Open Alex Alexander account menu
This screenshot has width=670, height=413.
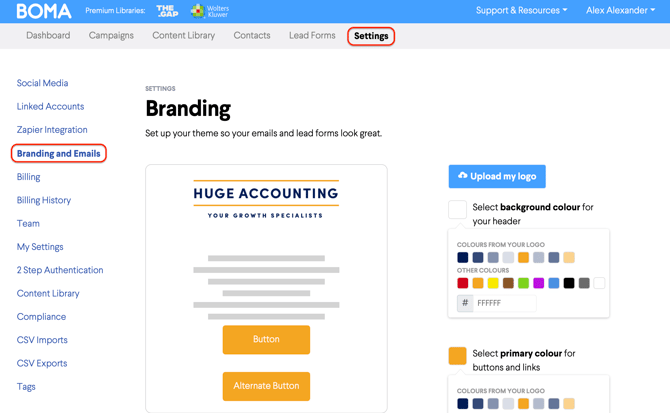[620, 11]
